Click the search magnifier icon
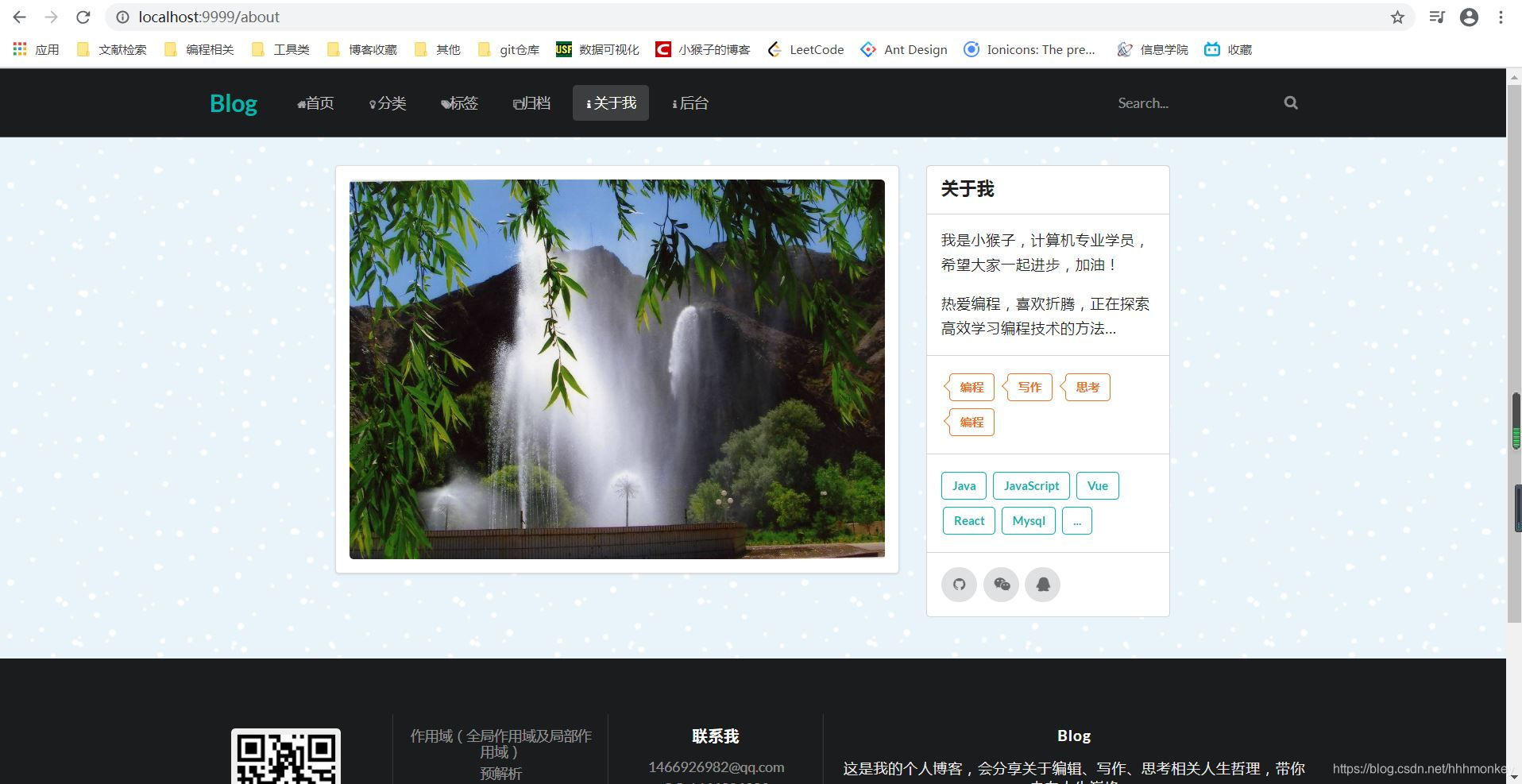The image size is (1522, 784). click(1289, 102)
